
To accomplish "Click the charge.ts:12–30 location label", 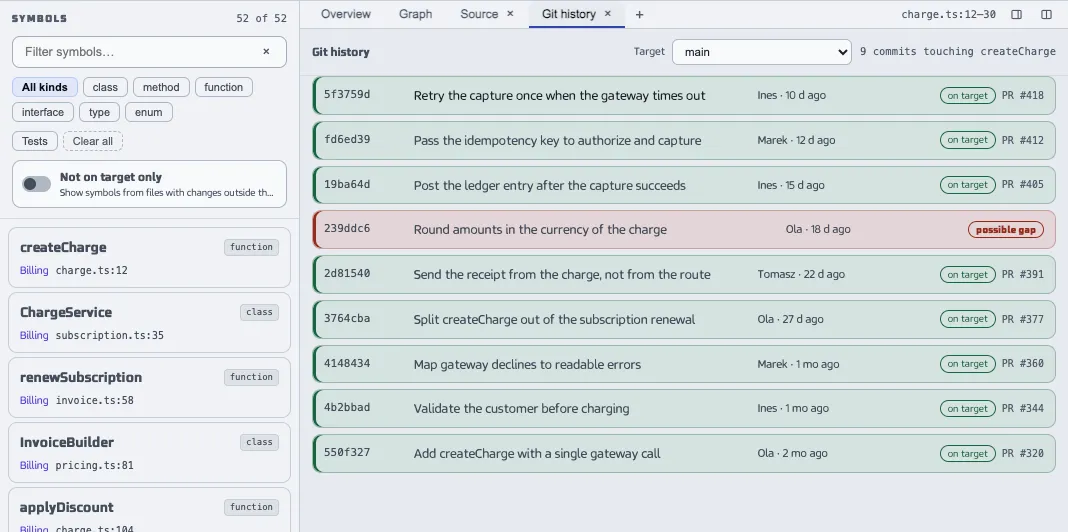I will tap(948, 14).
